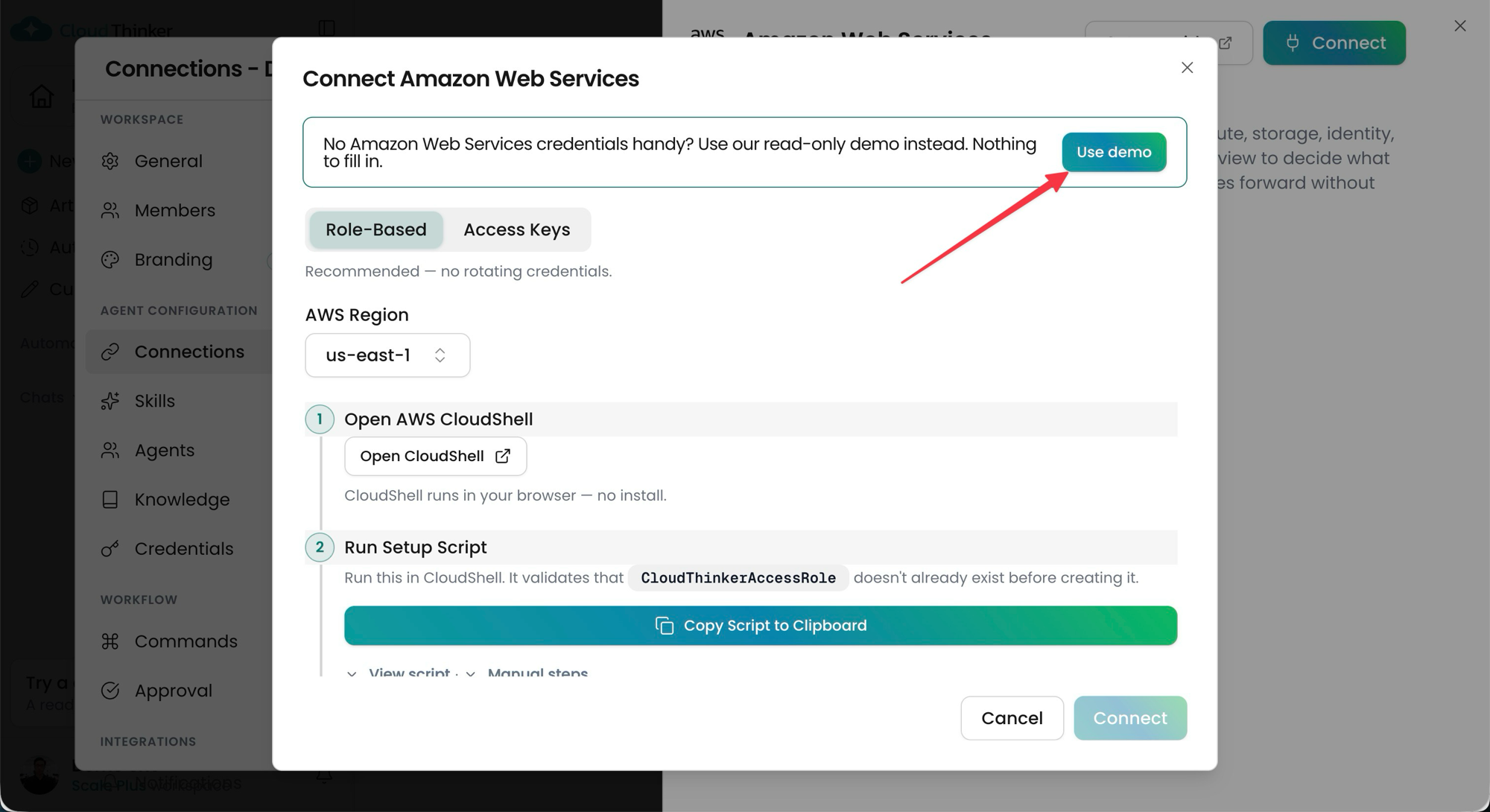Viewport: 1490px width, 812px height.
Task: Click the external link icon in panel header
Action: (x=1226, y=43)
